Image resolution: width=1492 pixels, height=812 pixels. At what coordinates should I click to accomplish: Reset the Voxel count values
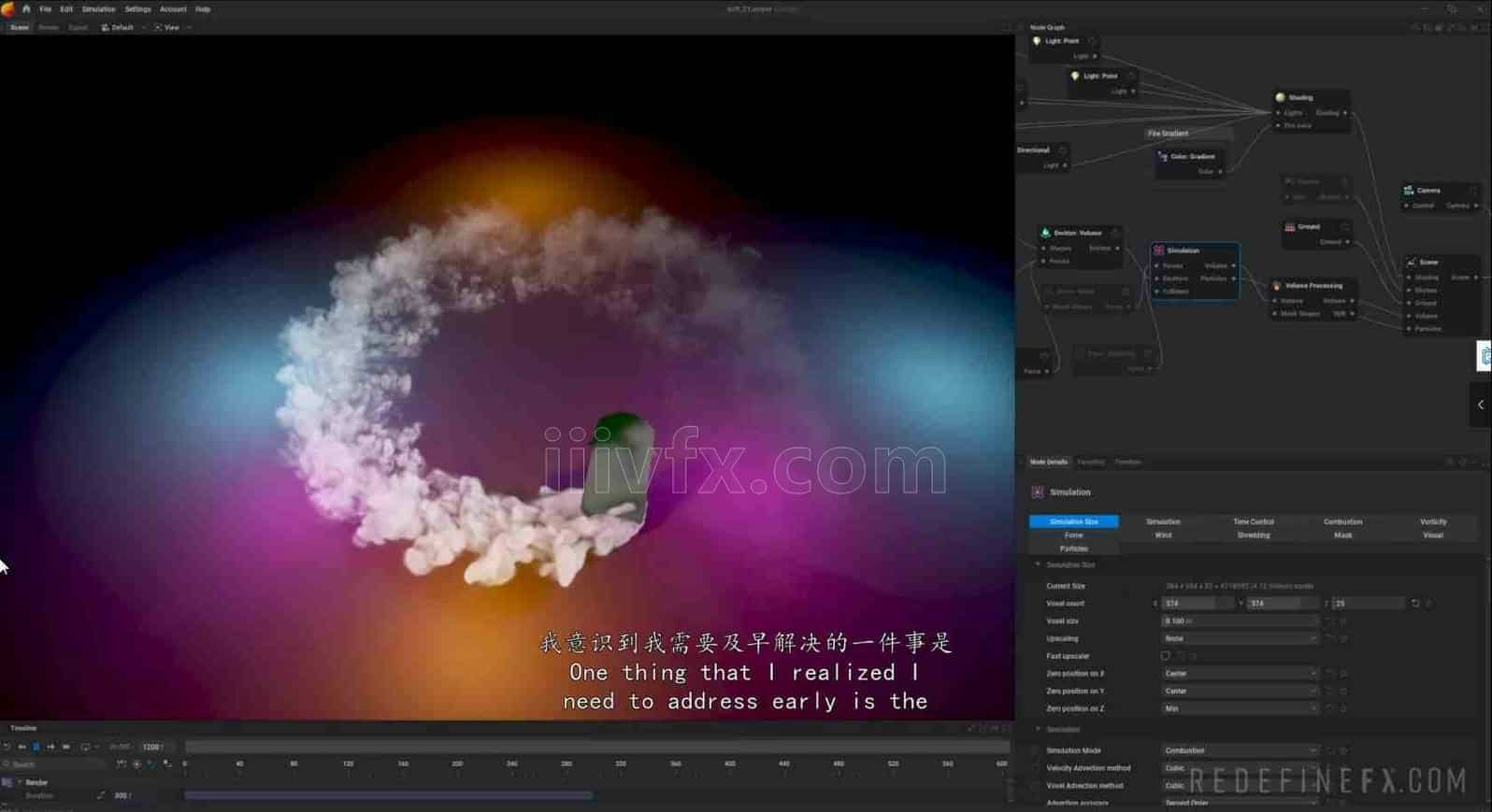point(1415,604)
